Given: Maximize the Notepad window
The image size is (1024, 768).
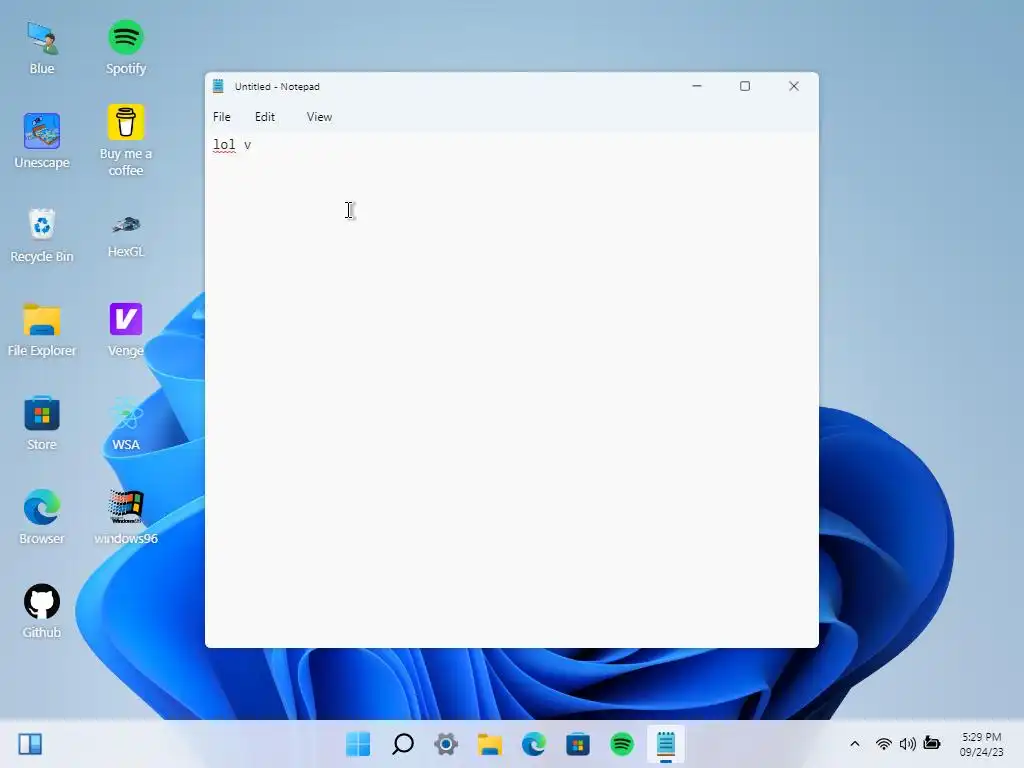Looking at the screenshot, I should (x=745, y=86).
